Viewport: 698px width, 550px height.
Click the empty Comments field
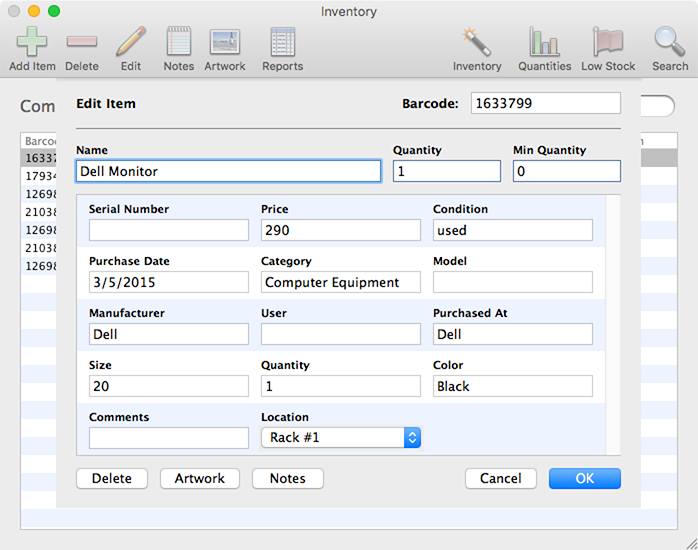pyautogui.click(x=169, y=438)
